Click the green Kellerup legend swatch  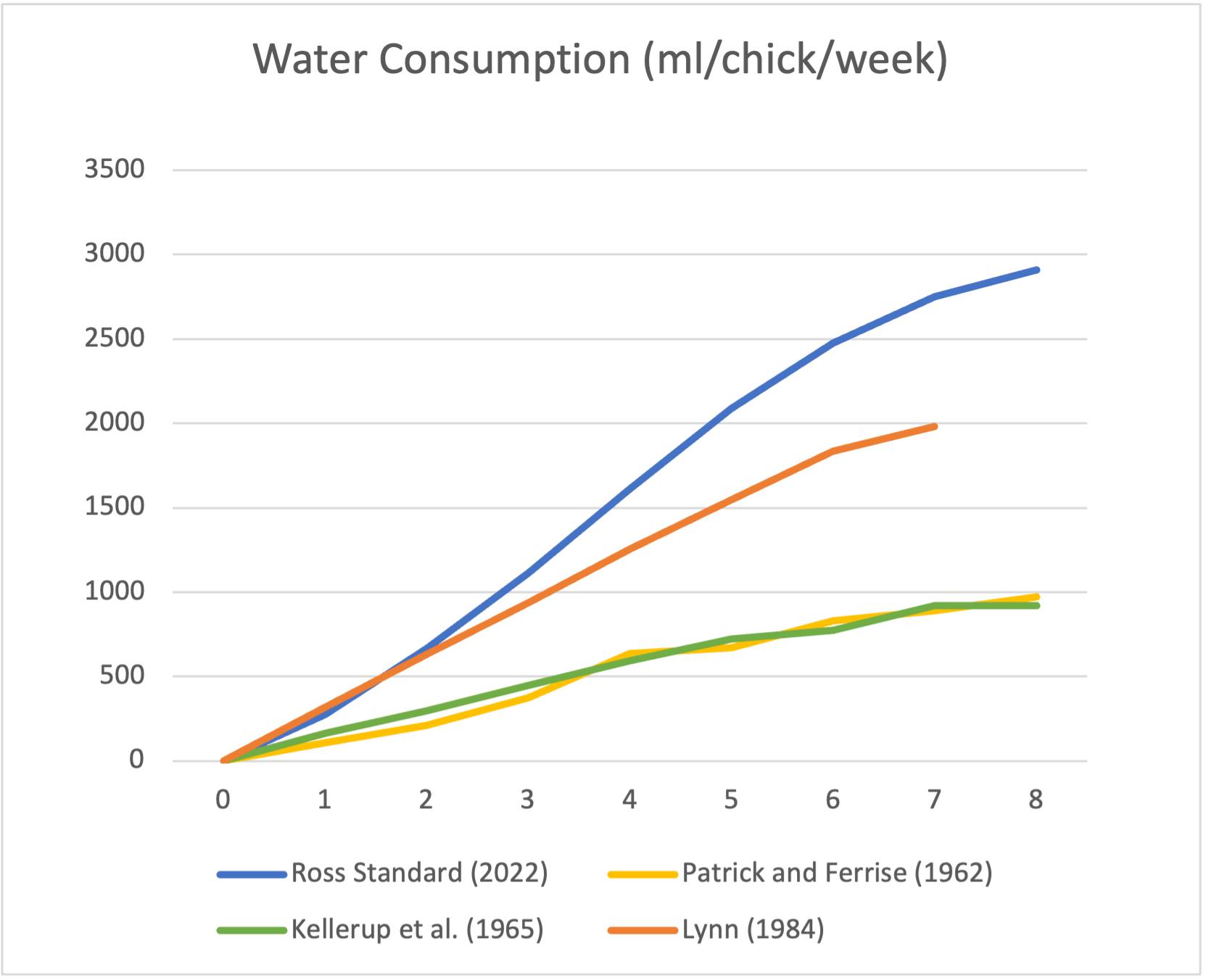pos(252,930)
